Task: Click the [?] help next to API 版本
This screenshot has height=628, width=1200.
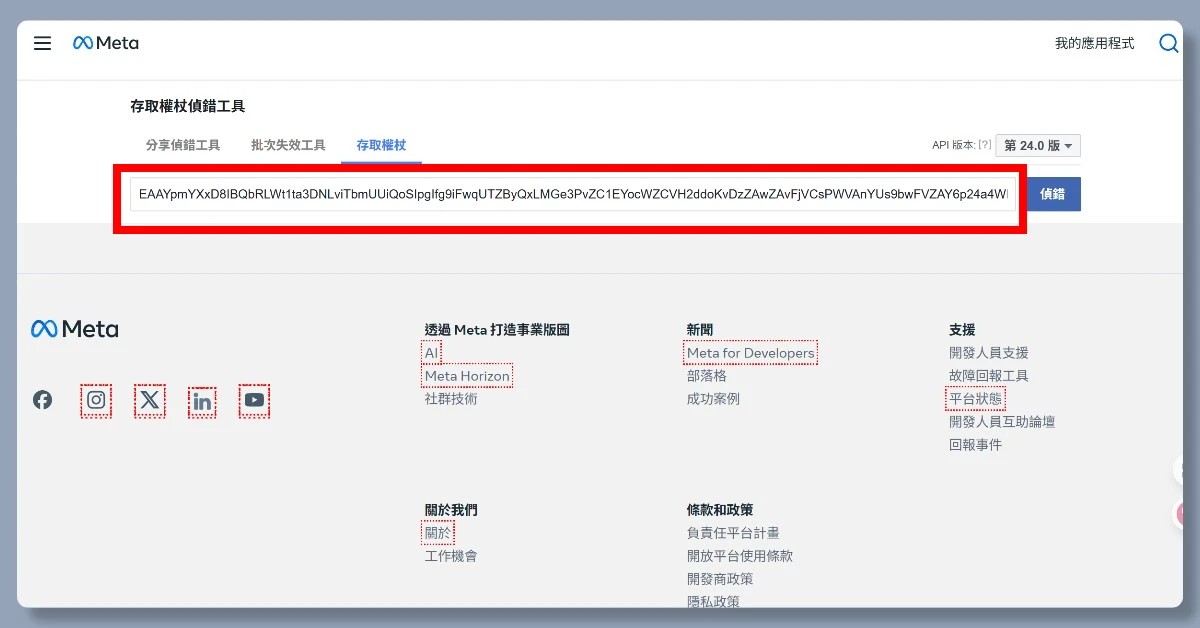Action: click(x=985, y=145)
